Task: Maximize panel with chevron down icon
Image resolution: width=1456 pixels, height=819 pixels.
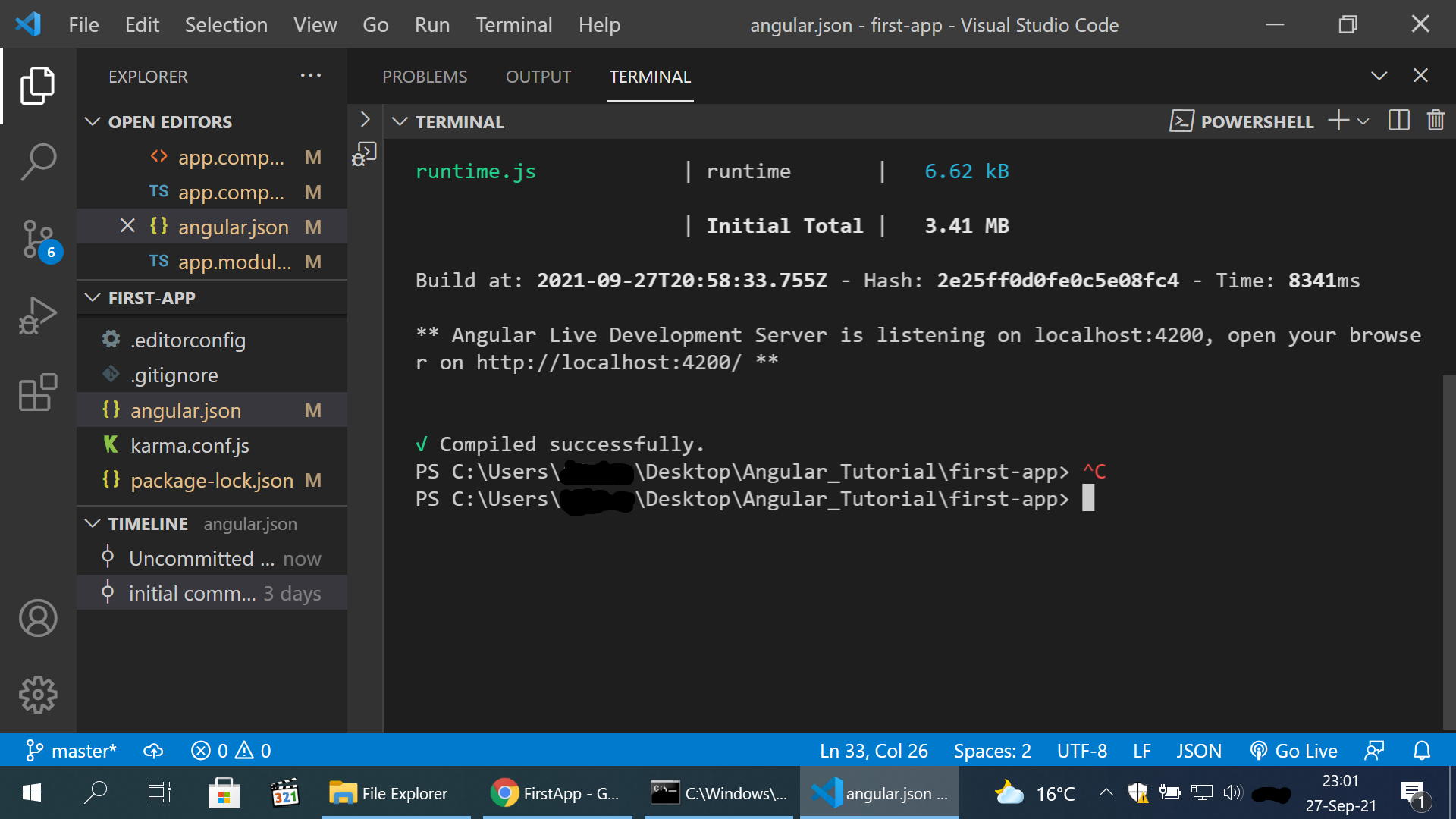Action: [1379, 76]
